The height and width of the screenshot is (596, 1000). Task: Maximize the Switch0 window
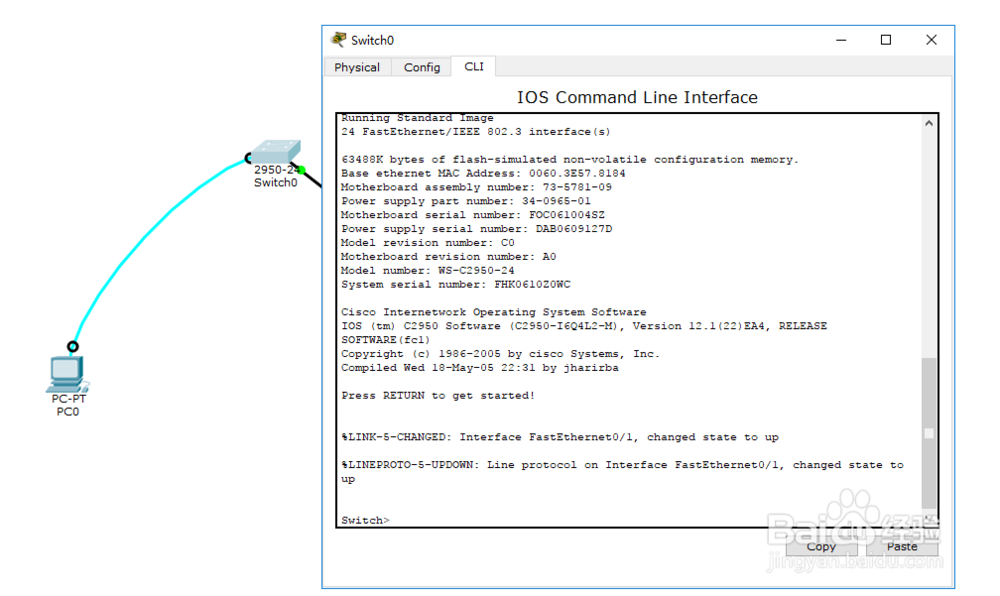(x=886, y=40)
